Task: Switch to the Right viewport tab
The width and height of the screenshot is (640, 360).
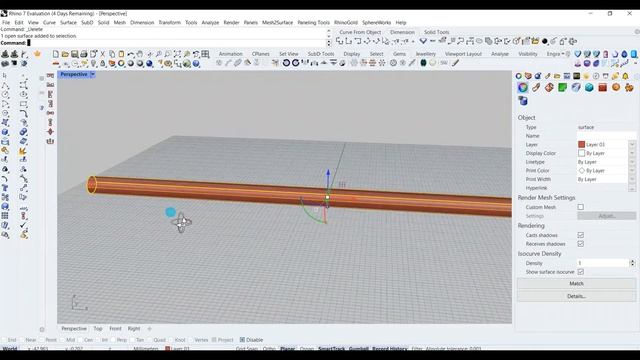Action: click(134, 329)
